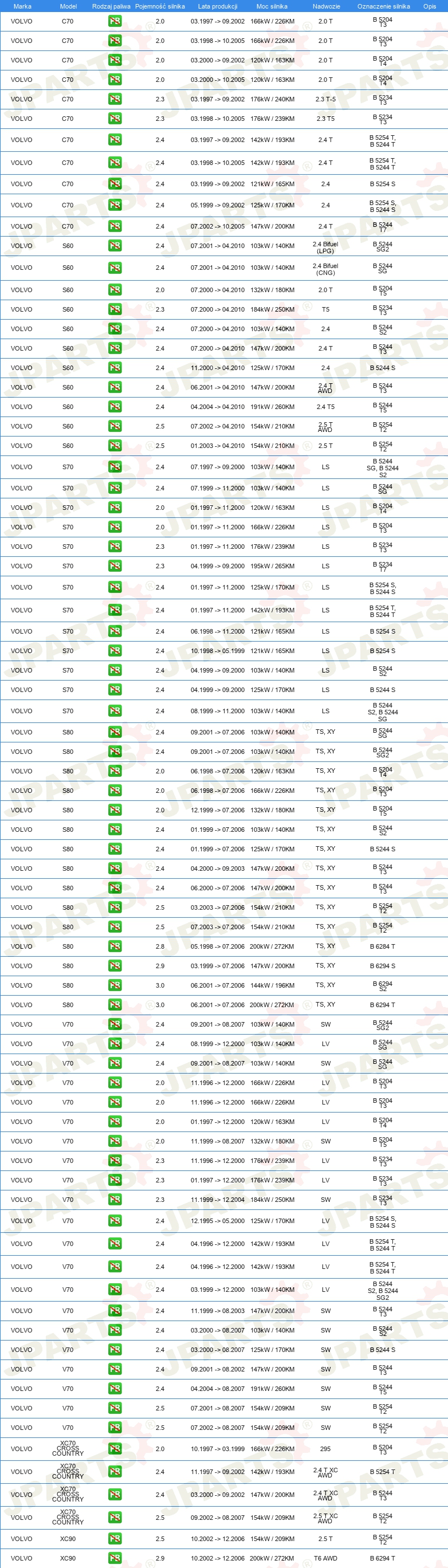Select the 'B 6284 T' engine code cell
The height and width of the screenshot is (1568, 448).
[382, 946]
